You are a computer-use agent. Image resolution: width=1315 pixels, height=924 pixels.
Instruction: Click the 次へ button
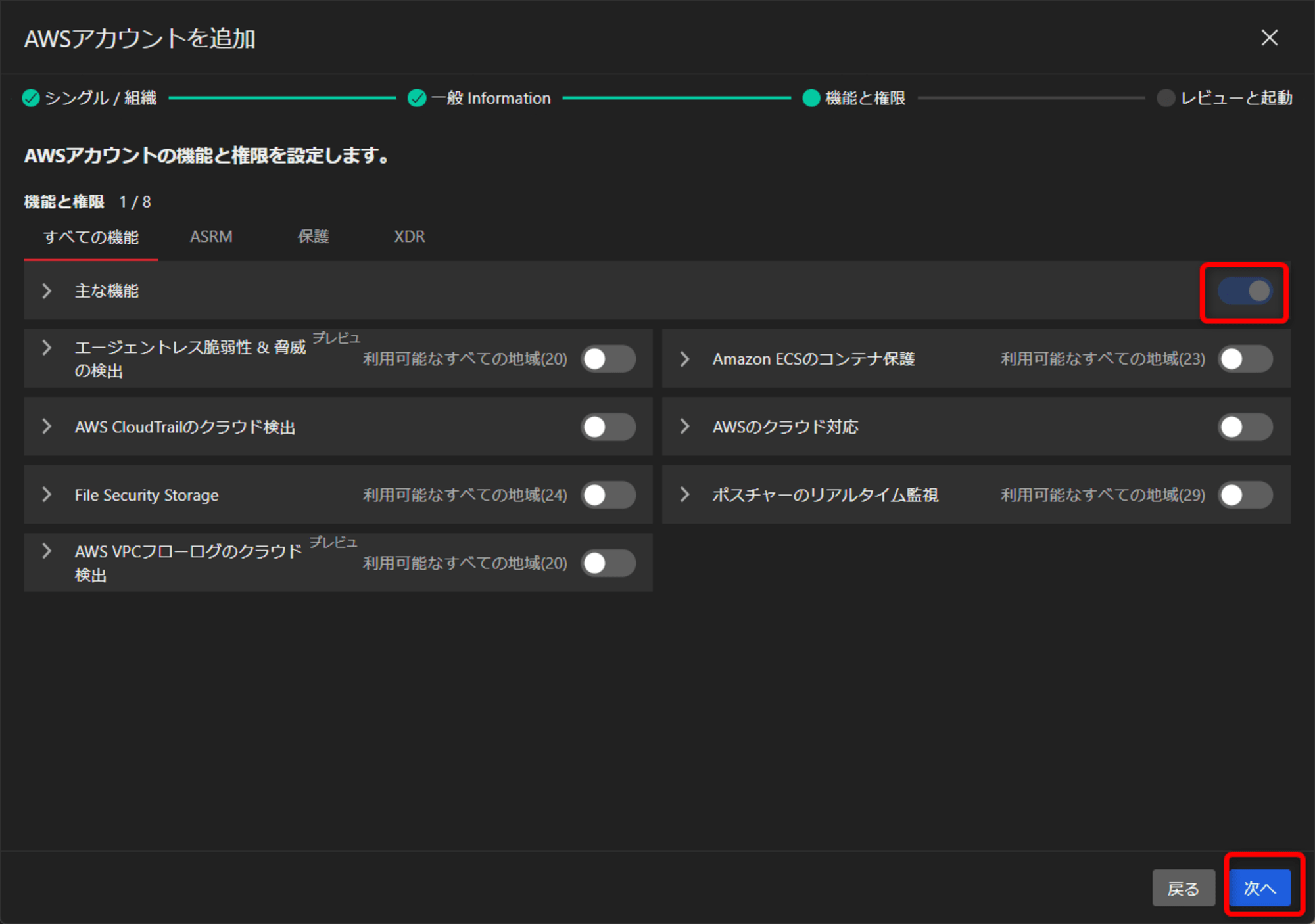pyautogui.click(x=1260, y=889)
